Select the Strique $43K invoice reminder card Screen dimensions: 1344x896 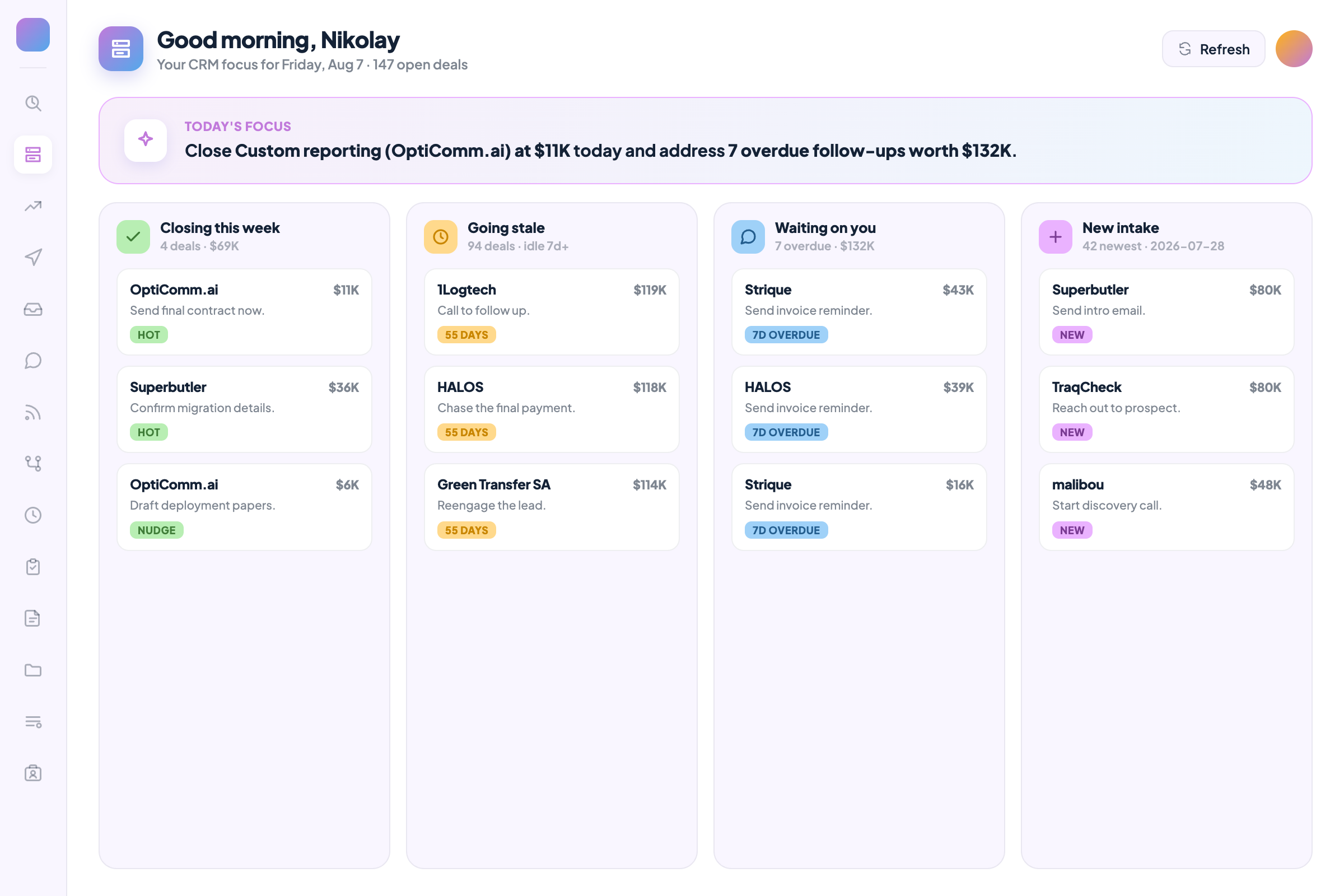(860, 312)
